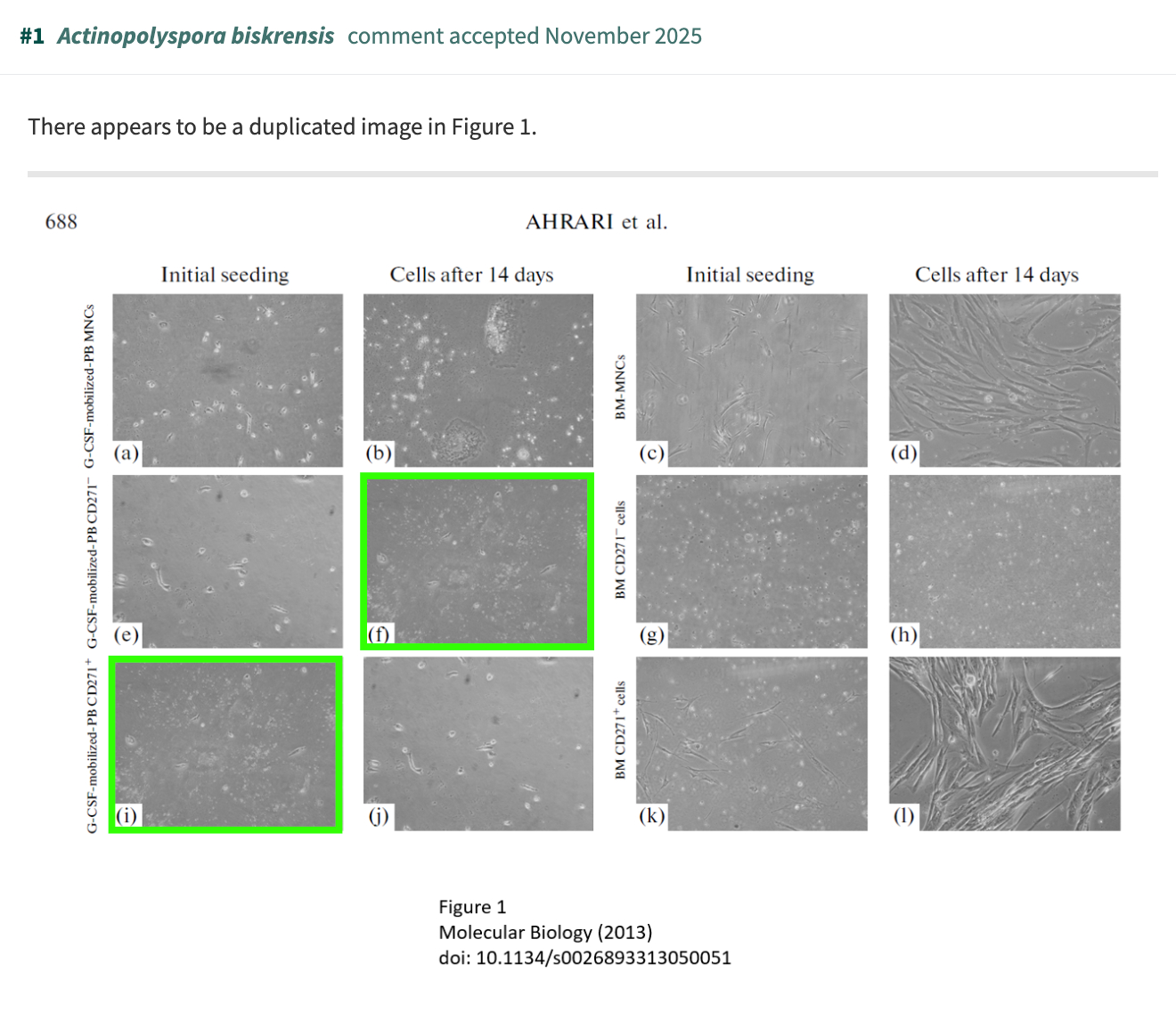
Task: Click the page number 688
Action: pyautogui.click(x=61, y=222)
